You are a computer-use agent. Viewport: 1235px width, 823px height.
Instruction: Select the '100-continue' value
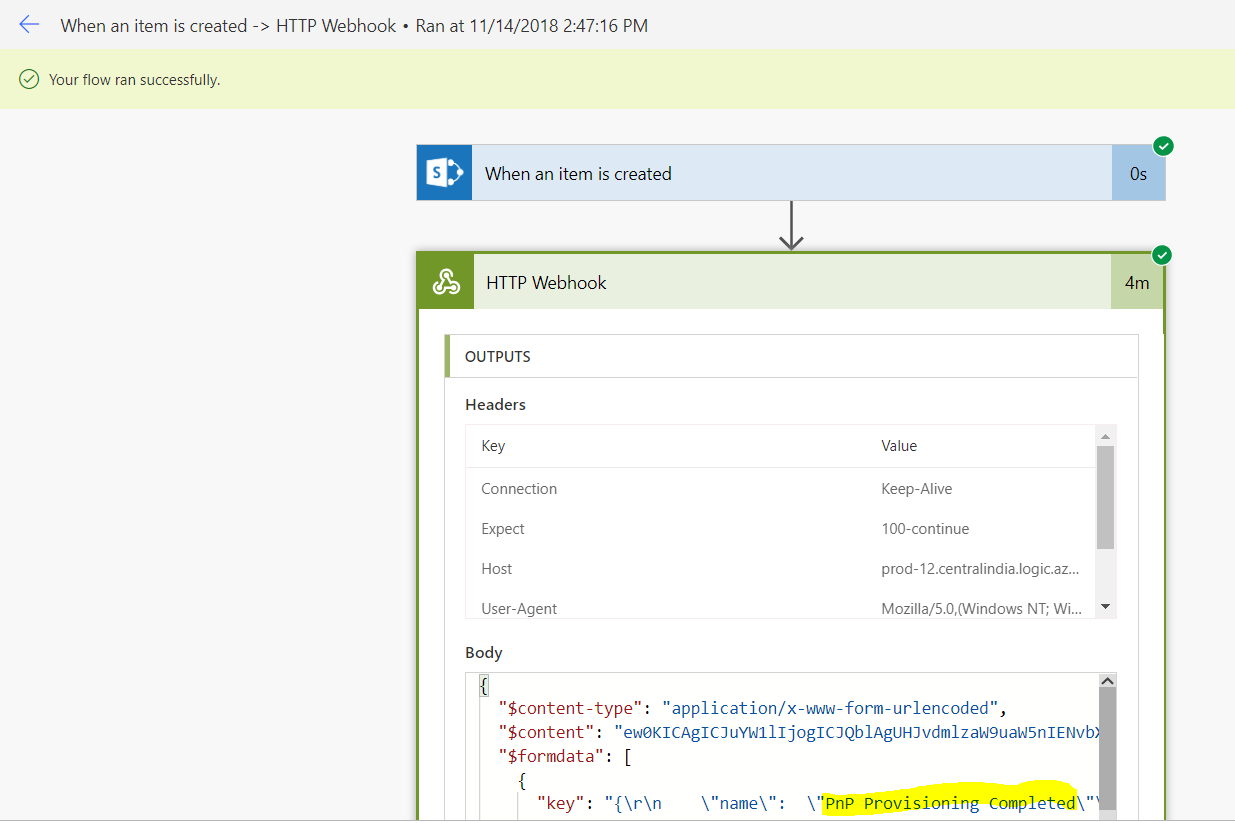(925, 529)
